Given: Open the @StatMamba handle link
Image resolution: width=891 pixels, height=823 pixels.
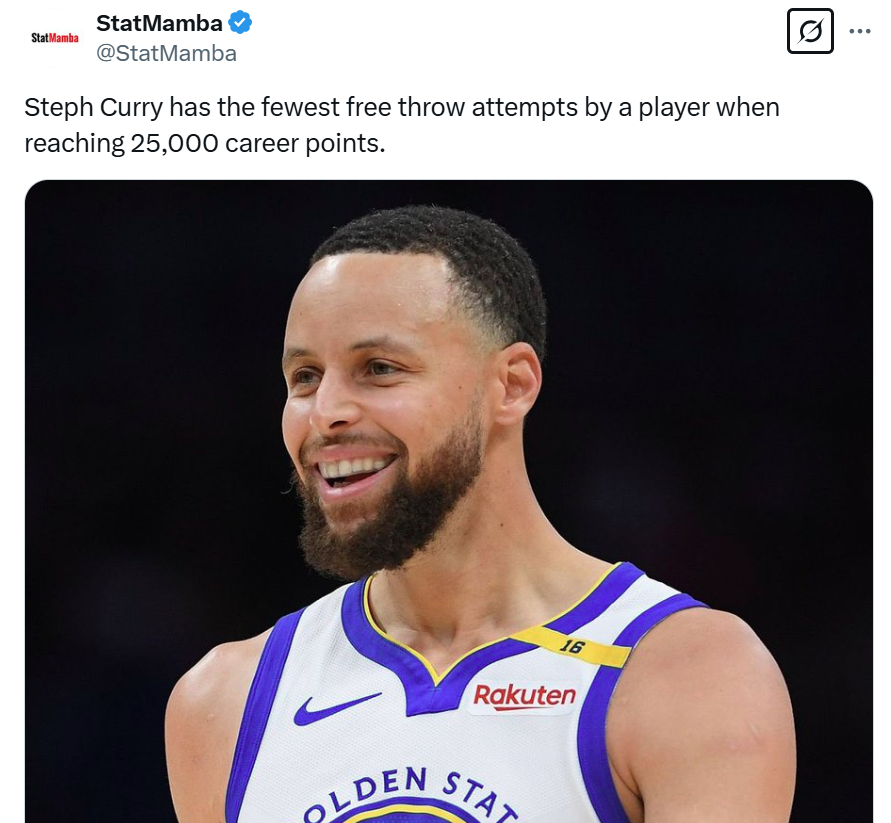Looking at the screenshot, I should pyautogui.click(x=166, y=54).
